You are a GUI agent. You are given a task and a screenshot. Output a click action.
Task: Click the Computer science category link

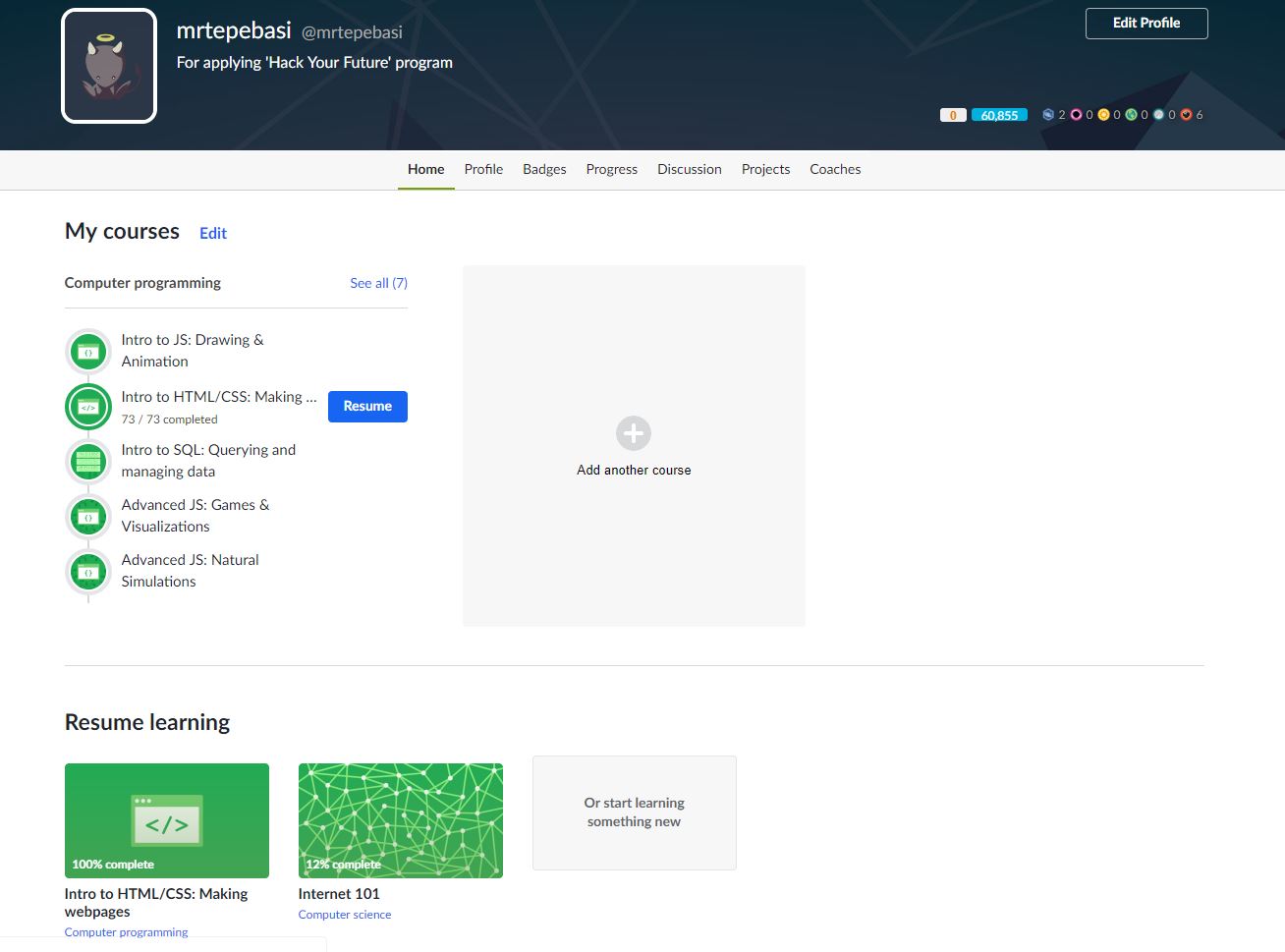[x=345, y=915]
